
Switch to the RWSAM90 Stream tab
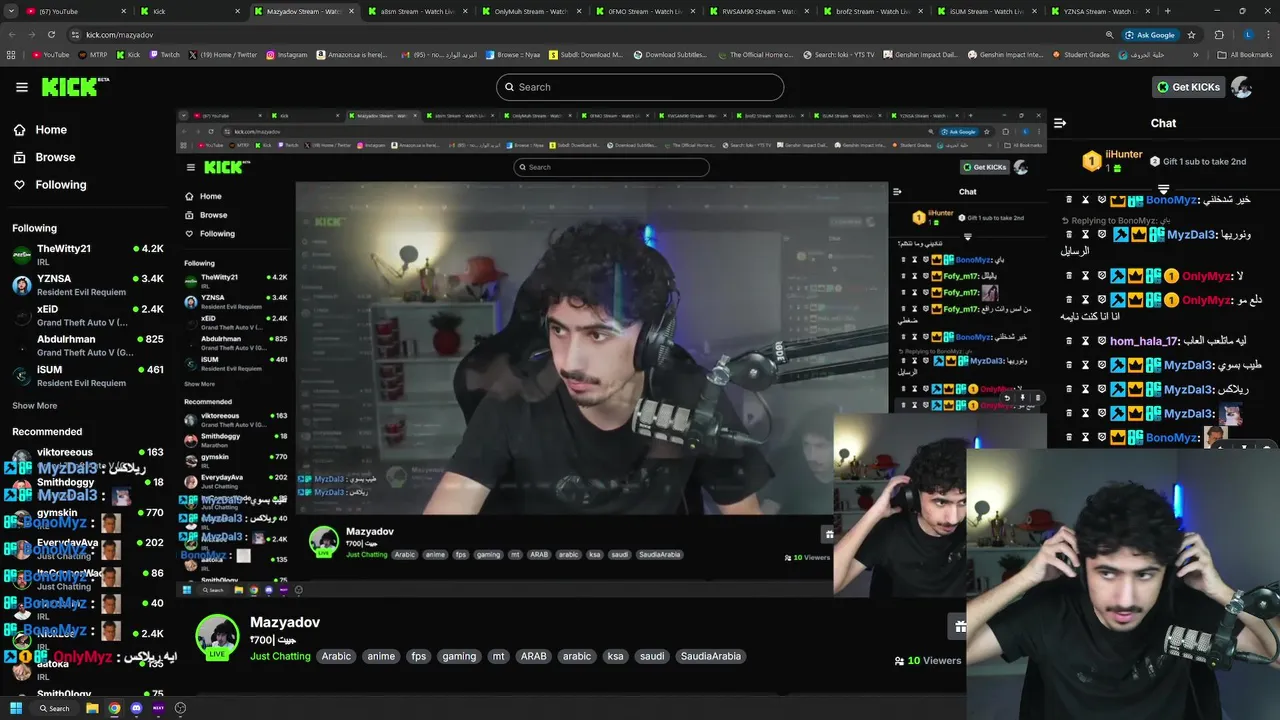point(757,11)
